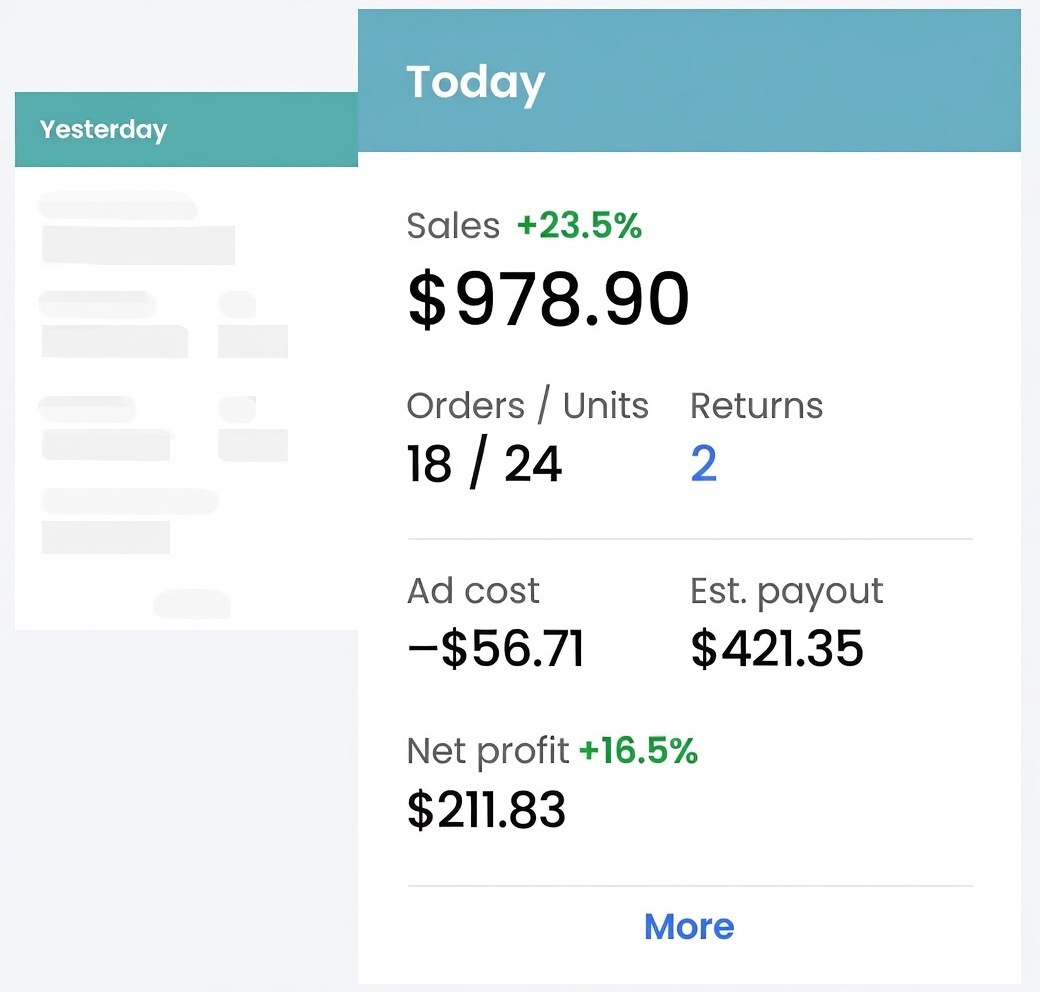
Task: Click the $211.83 net profit value
Action: coord(486,811)
